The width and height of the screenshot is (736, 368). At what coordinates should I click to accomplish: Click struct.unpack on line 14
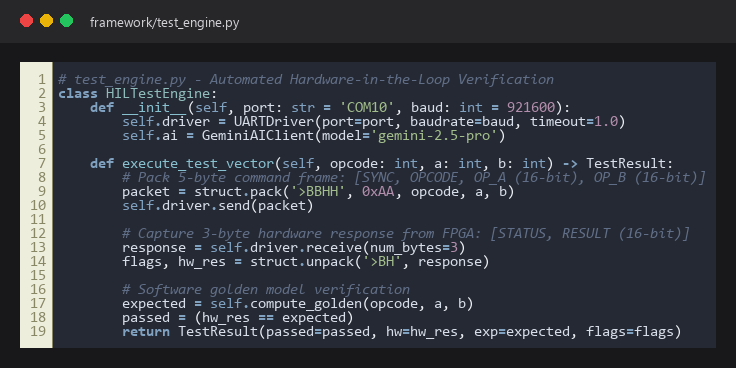[302, 261]
